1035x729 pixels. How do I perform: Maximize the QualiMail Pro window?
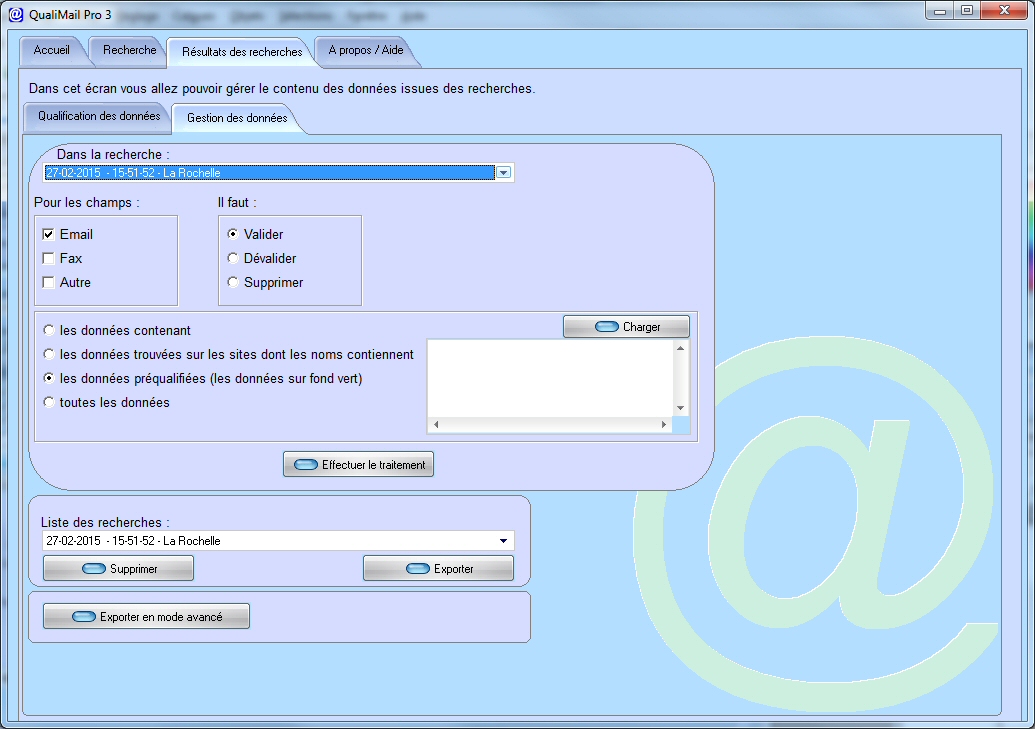967,11
